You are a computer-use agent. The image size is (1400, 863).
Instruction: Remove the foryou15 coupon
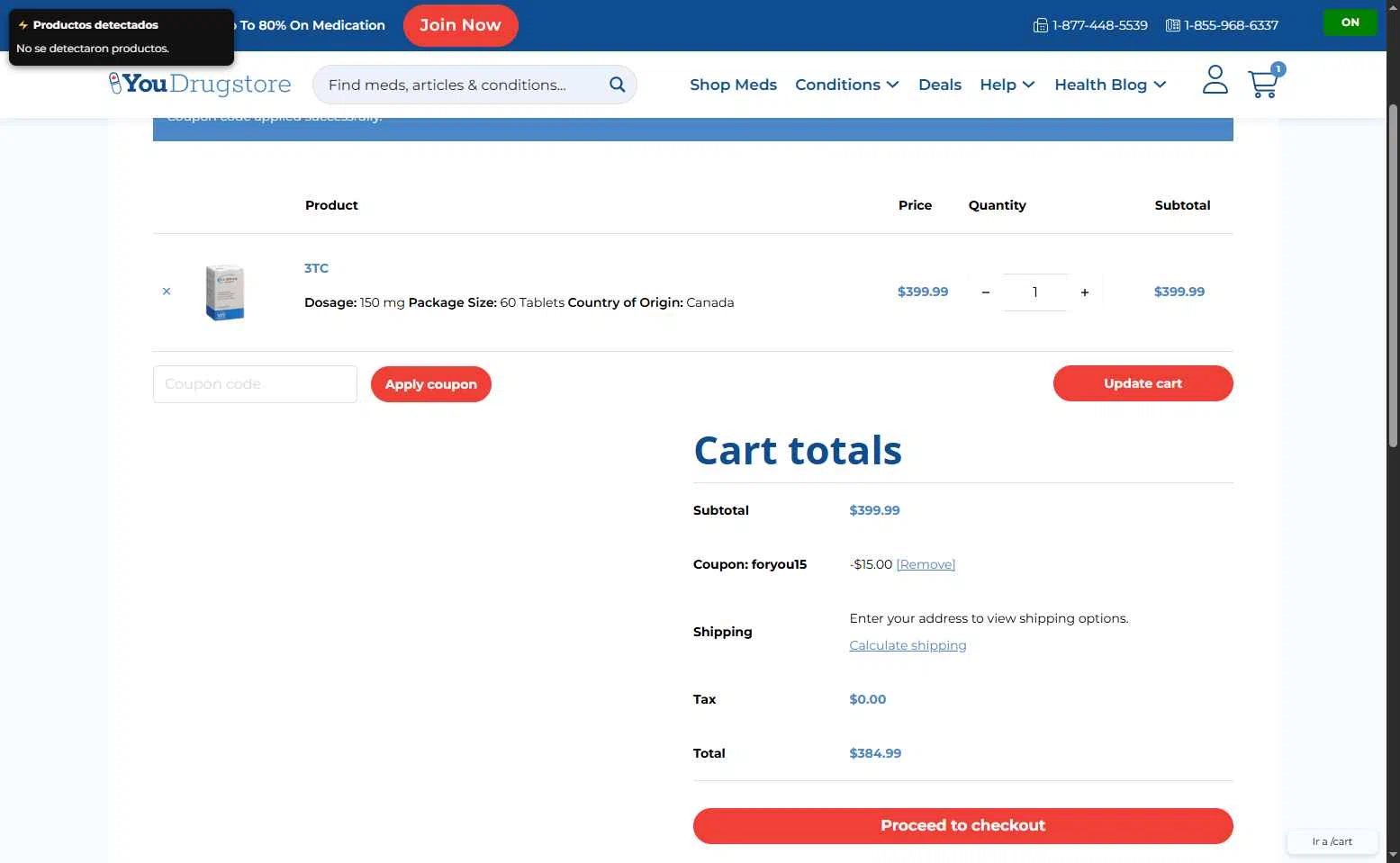click(x=926, y=564)
